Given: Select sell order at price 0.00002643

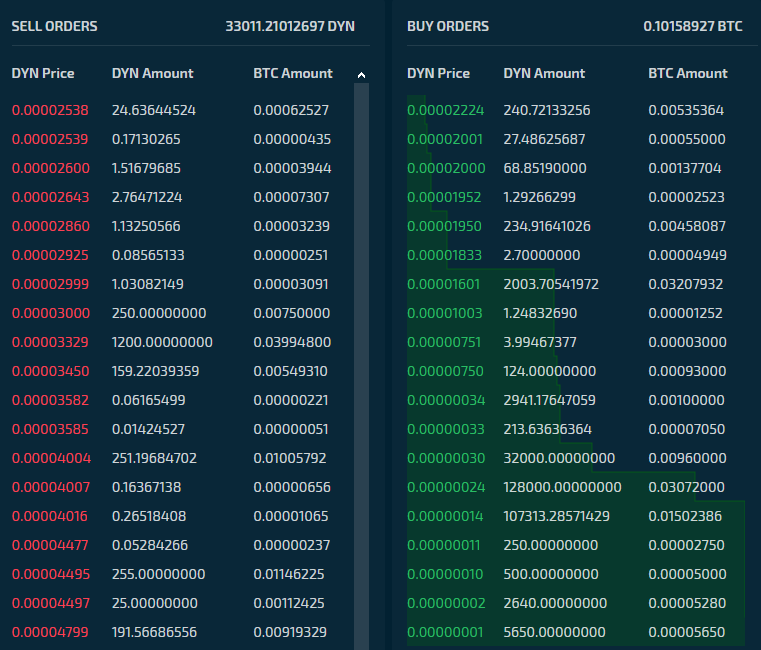Looking at the screenshot, I should pyautogui.click(x=182, y=197).
